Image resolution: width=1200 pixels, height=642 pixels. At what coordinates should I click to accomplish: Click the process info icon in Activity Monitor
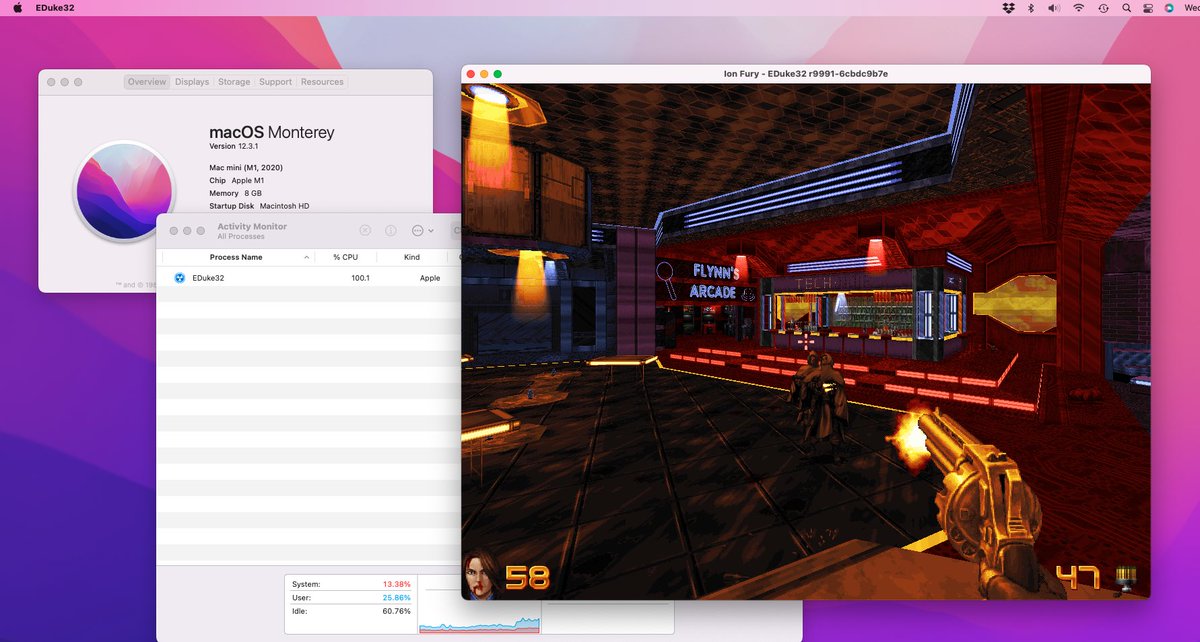point(391,230)
